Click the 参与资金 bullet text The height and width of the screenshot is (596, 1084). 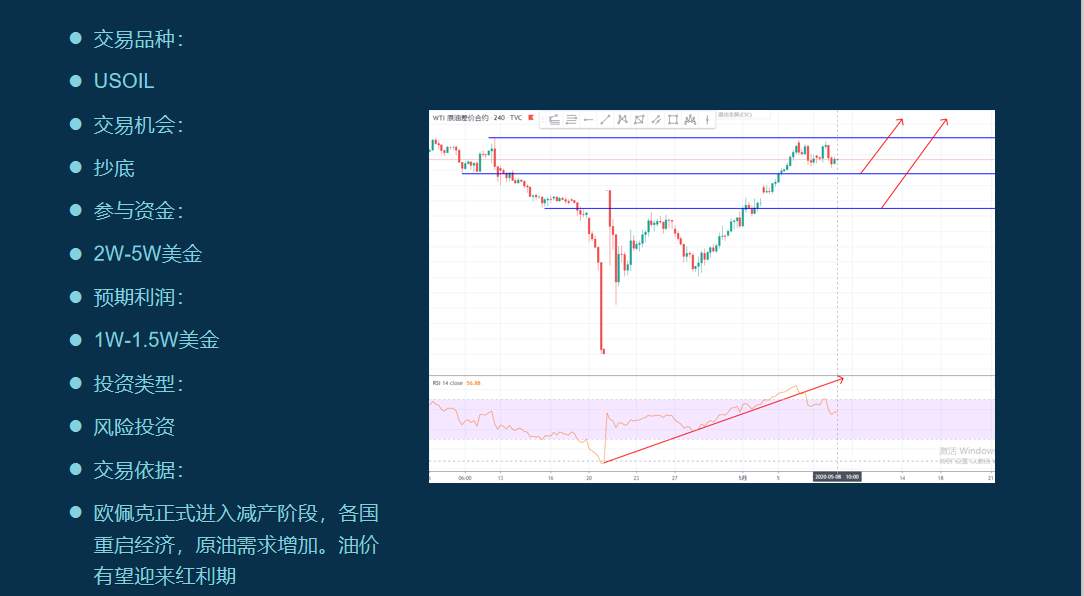138,211
